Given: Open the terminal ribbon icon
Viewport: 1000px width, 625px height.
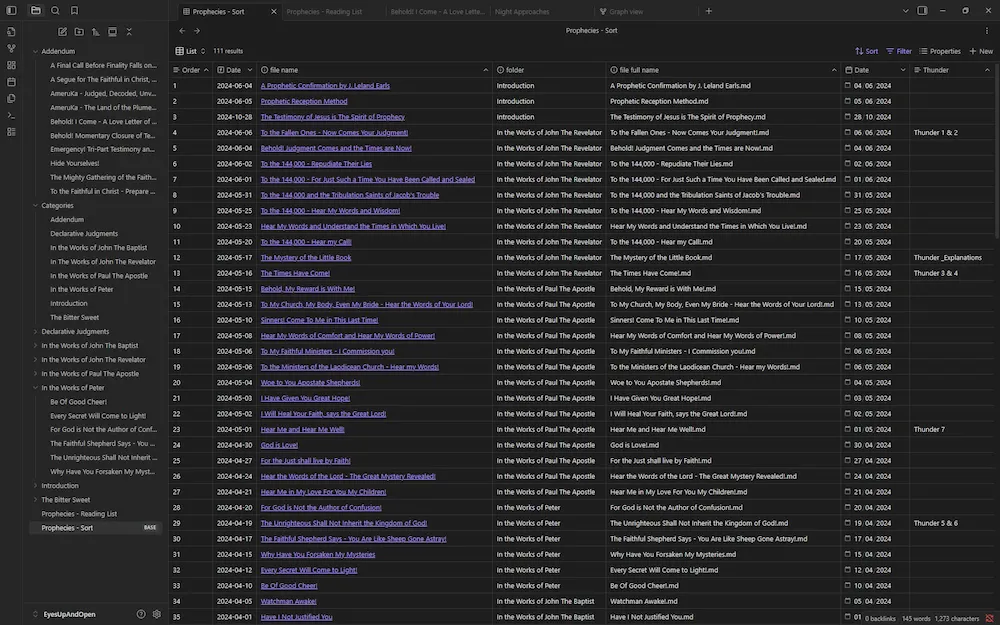Looking at the screenshot, I should pos(12,115).
